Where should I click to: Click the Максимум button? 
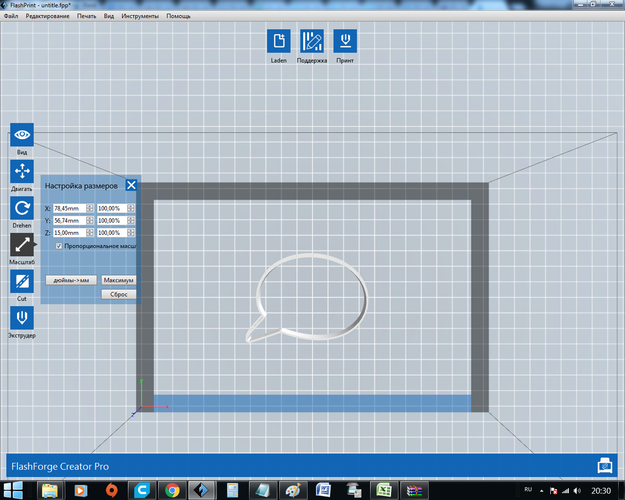coord(118,280)
